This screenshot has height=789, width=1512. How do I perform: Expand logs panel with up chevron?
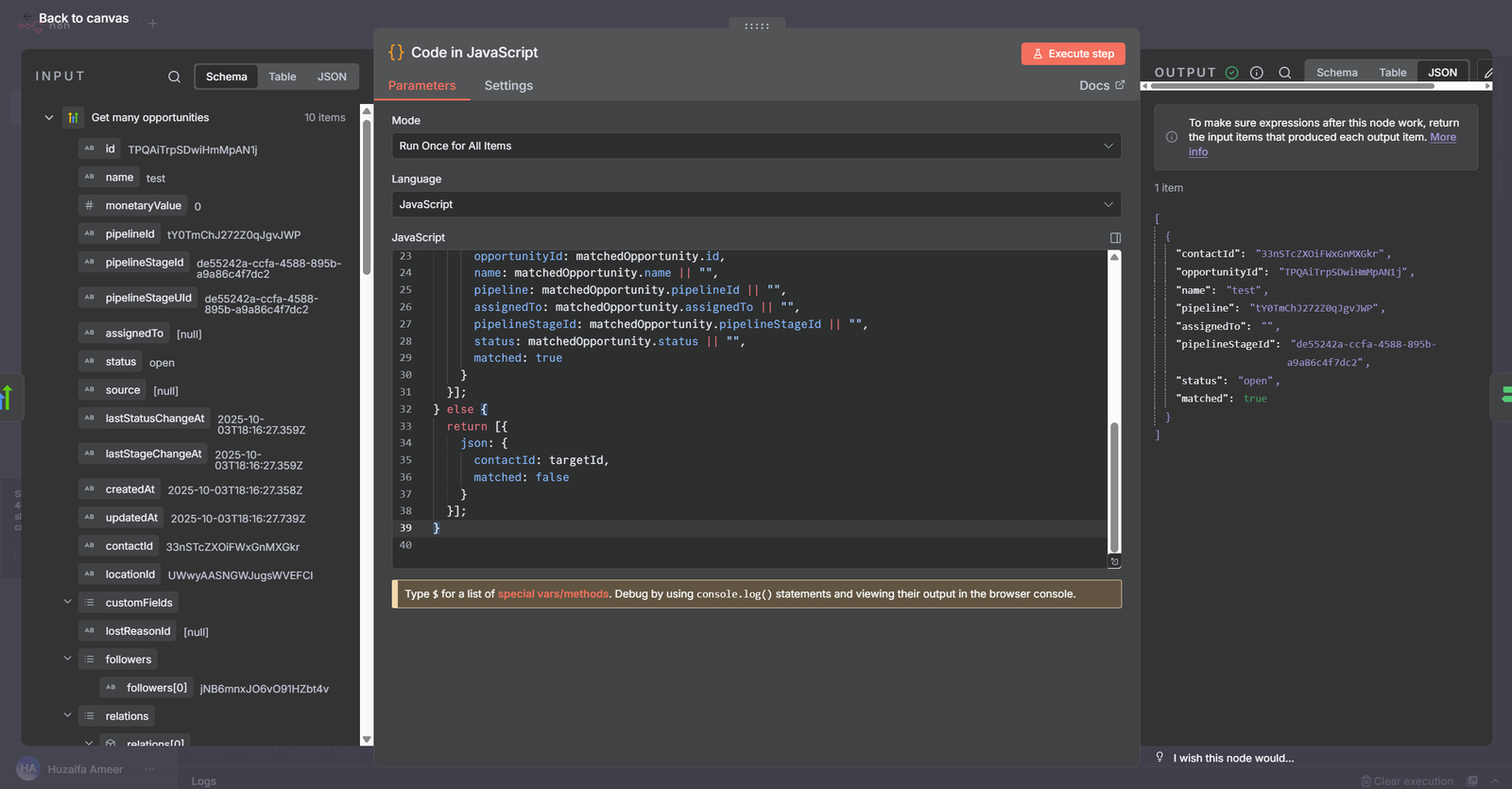[1495, 781]
